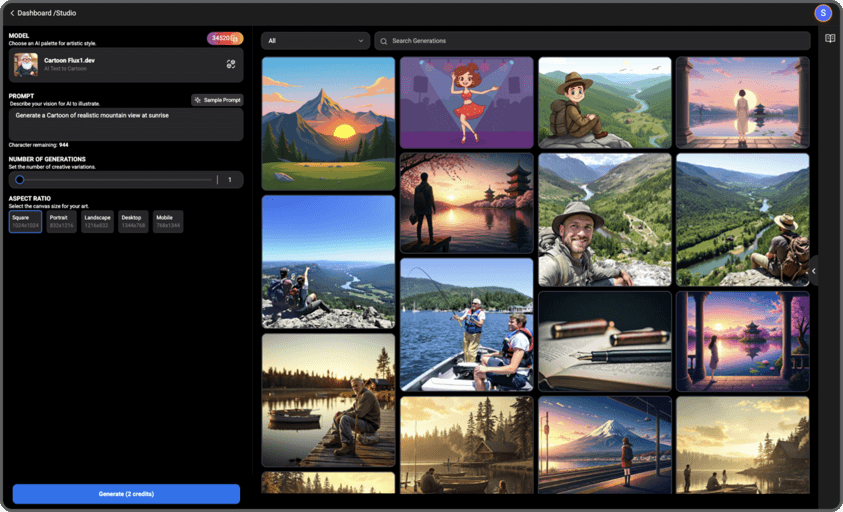
Task: Open girl at station facing Mount Fuji thumbnail
Action: (x=605, y=445)
